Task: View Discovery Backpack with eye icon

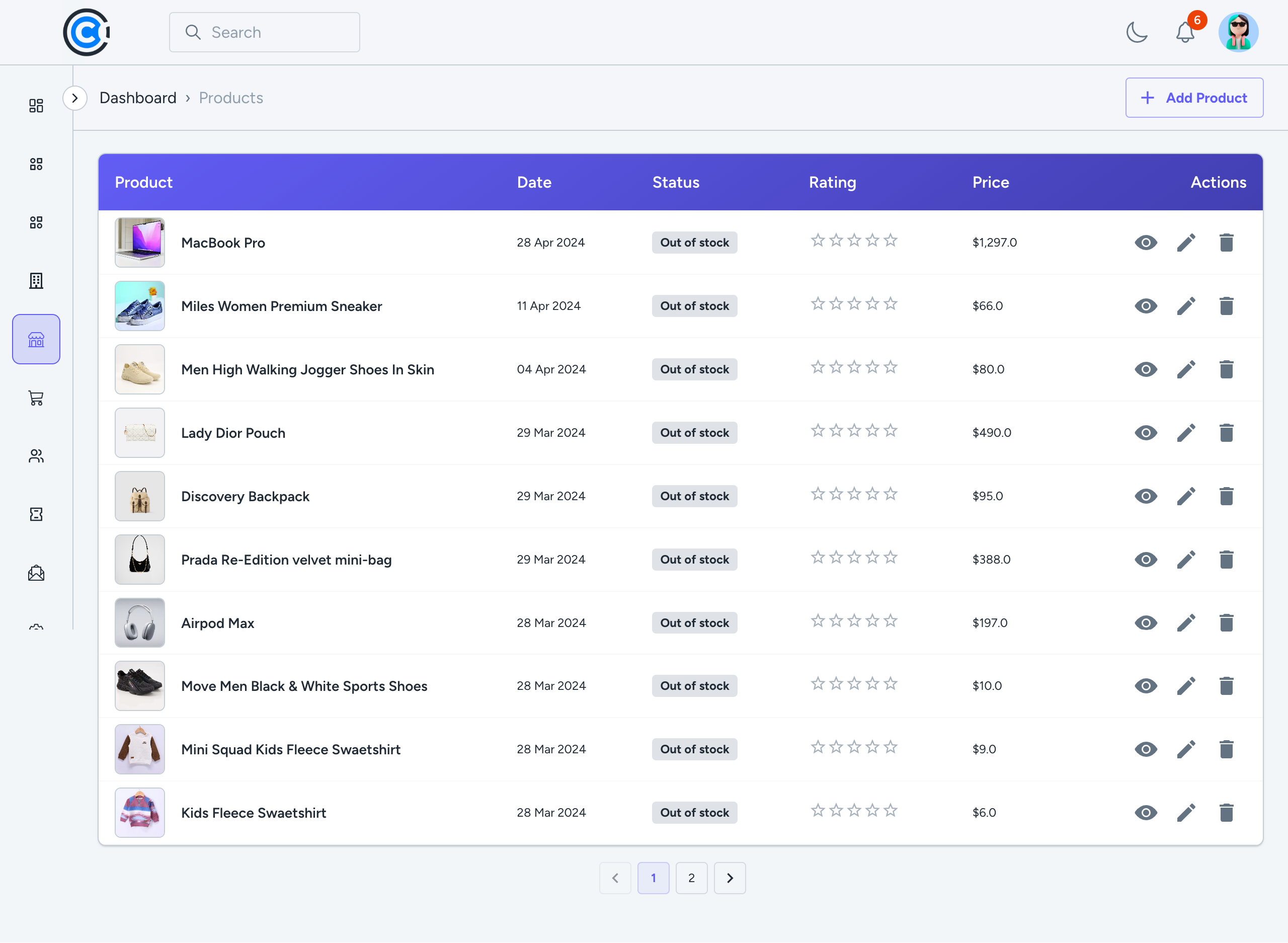Action: [x=1145, y=496]
